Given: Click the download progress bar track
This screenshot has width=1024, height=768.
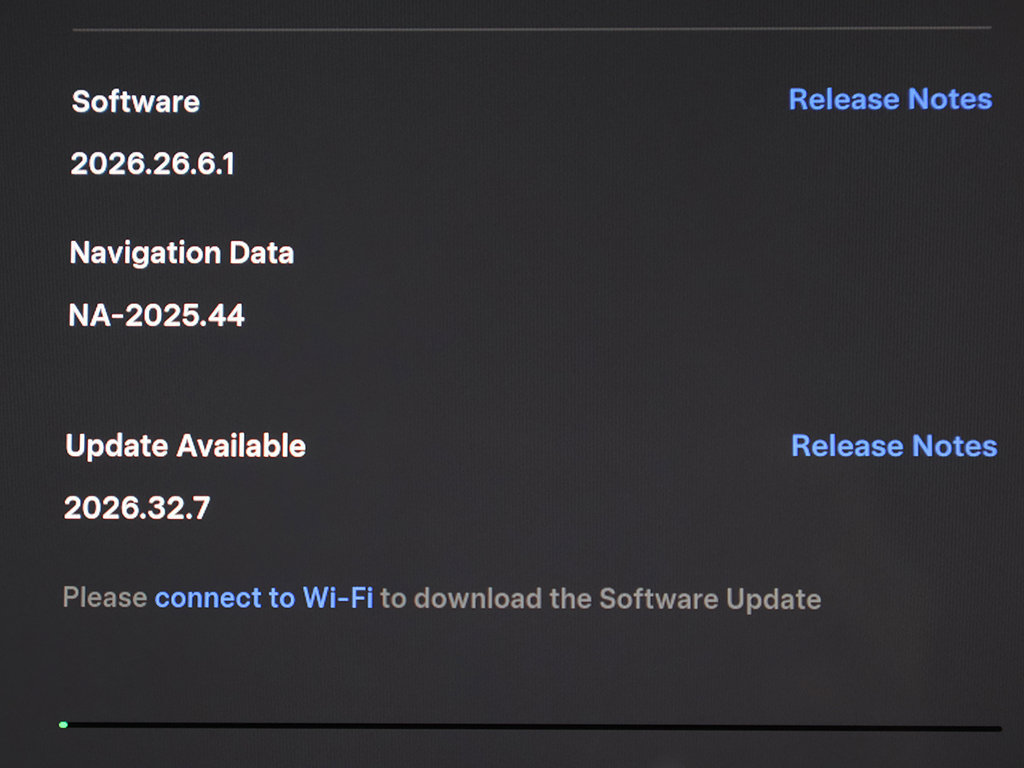Looking at the screenshot, I should tap(530, 726).
